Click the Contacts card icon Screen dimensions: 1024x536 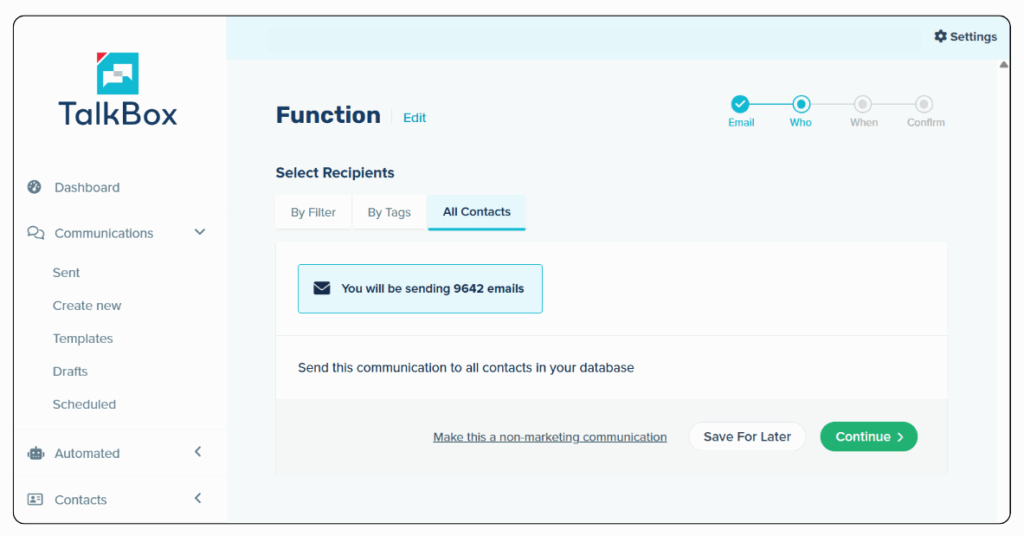[35, 500]
